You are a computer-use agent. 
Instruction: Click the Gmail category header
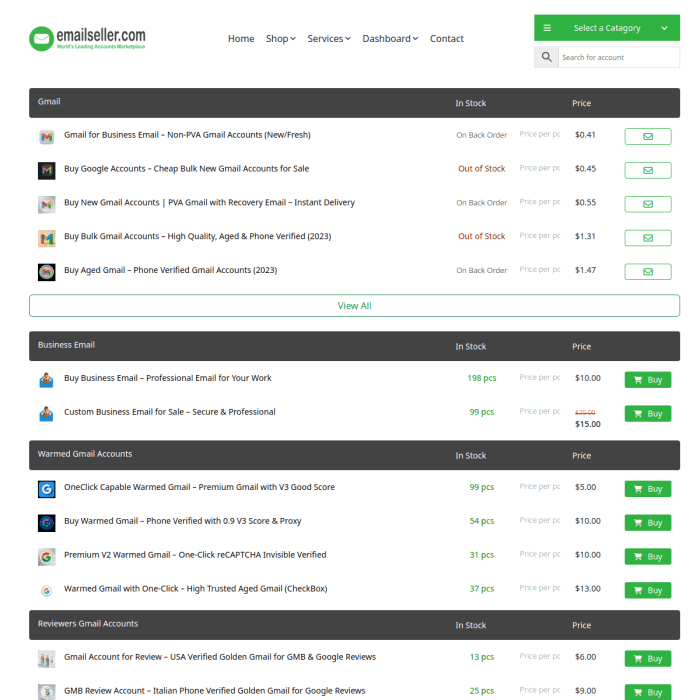pos(49,102)
